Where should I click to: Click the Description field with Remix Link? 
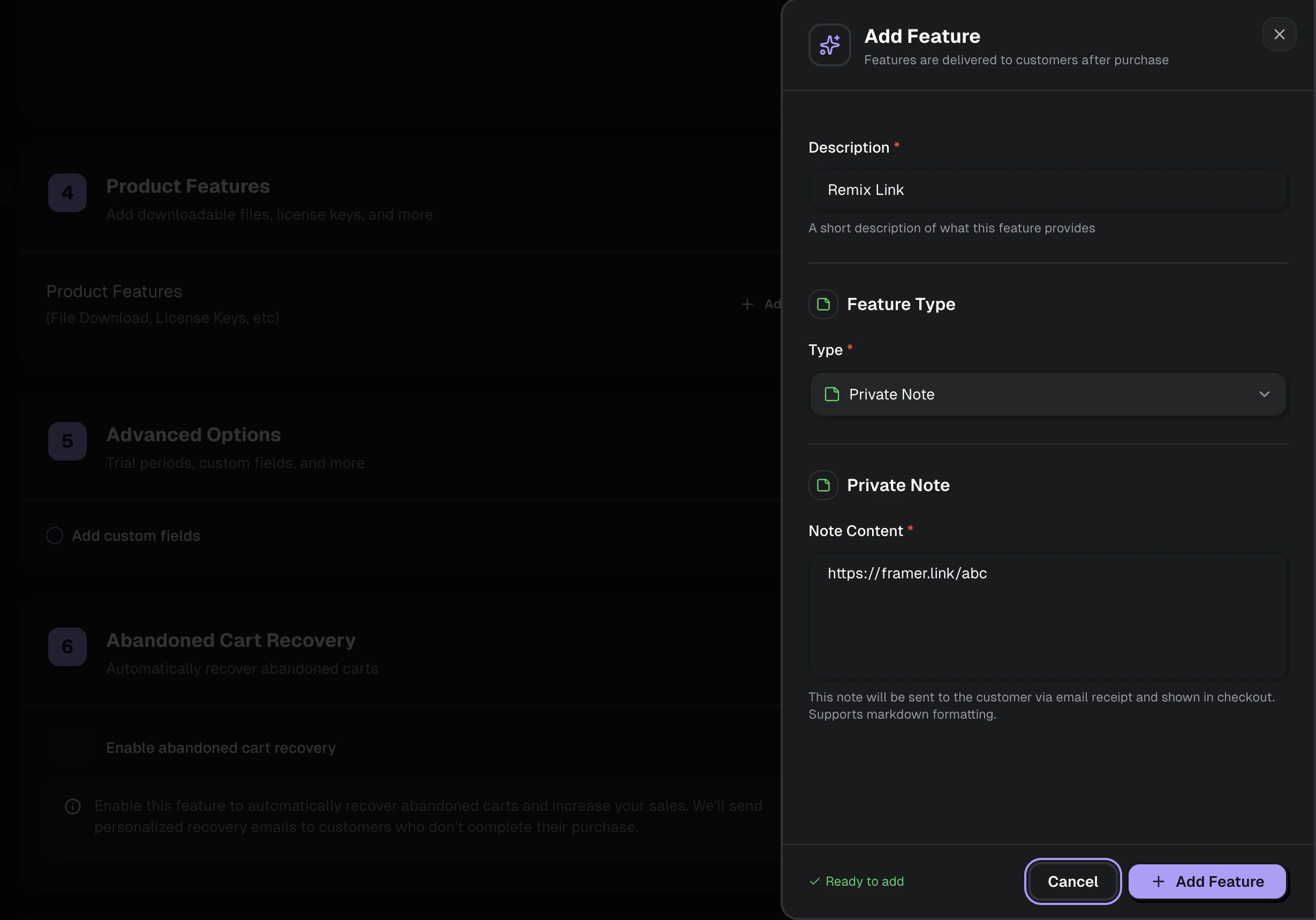point(1047,190)
